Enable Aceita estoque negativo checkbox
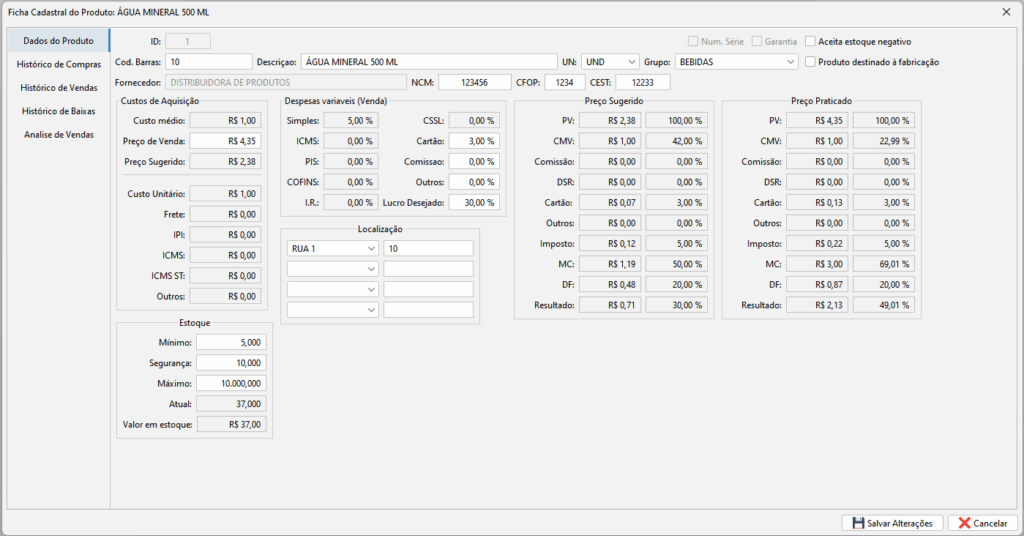Viewport: 1024px width, 536px height. (811, 42)
